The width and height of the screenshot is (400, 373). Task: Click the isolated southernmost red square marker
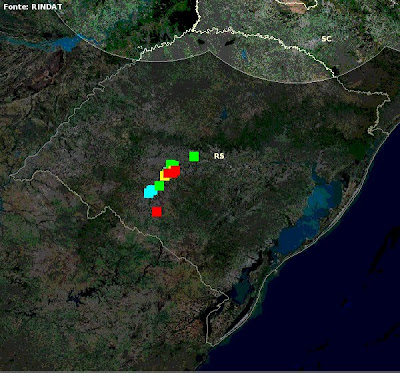[157, 212]
